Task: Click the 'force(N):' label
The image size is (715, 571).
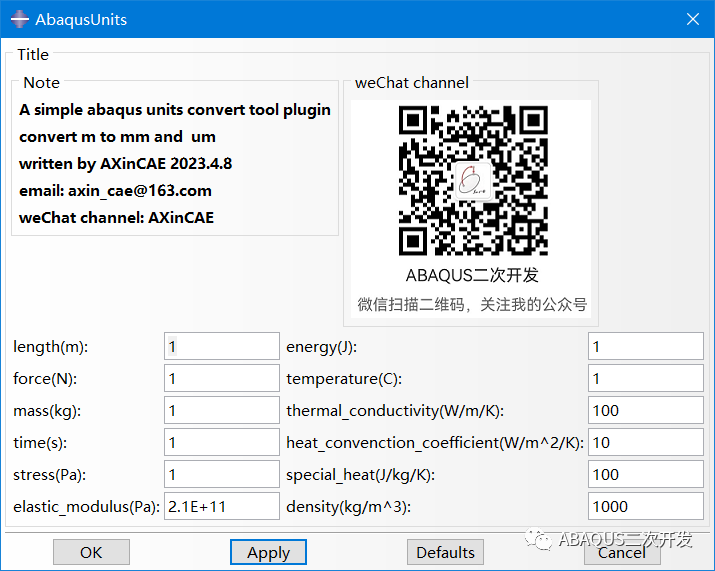Action: coord(45,379)
